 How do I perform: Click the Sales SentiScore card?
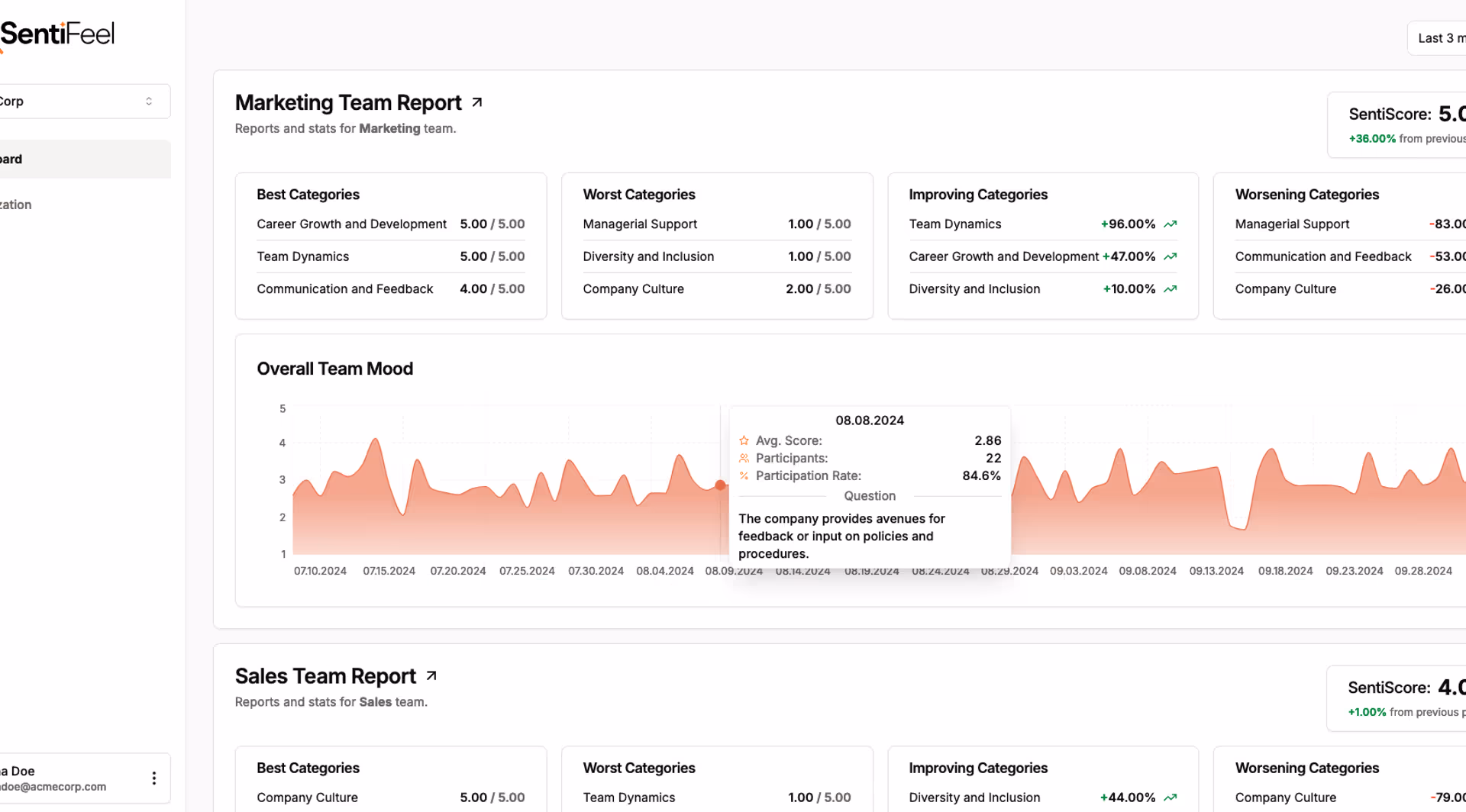(1397, 698)
